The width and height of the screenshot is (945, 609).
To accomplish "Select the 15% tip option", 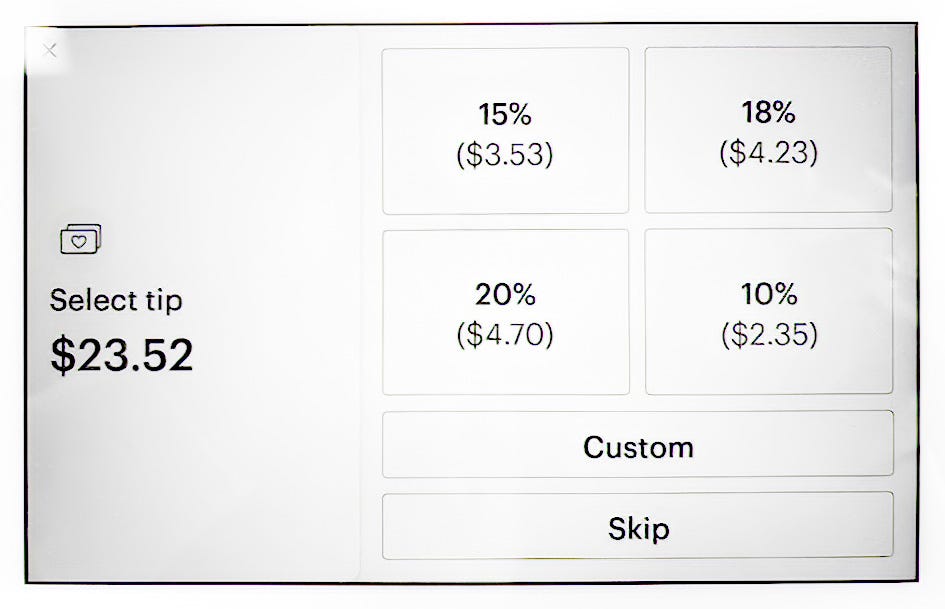I will 505,131.
